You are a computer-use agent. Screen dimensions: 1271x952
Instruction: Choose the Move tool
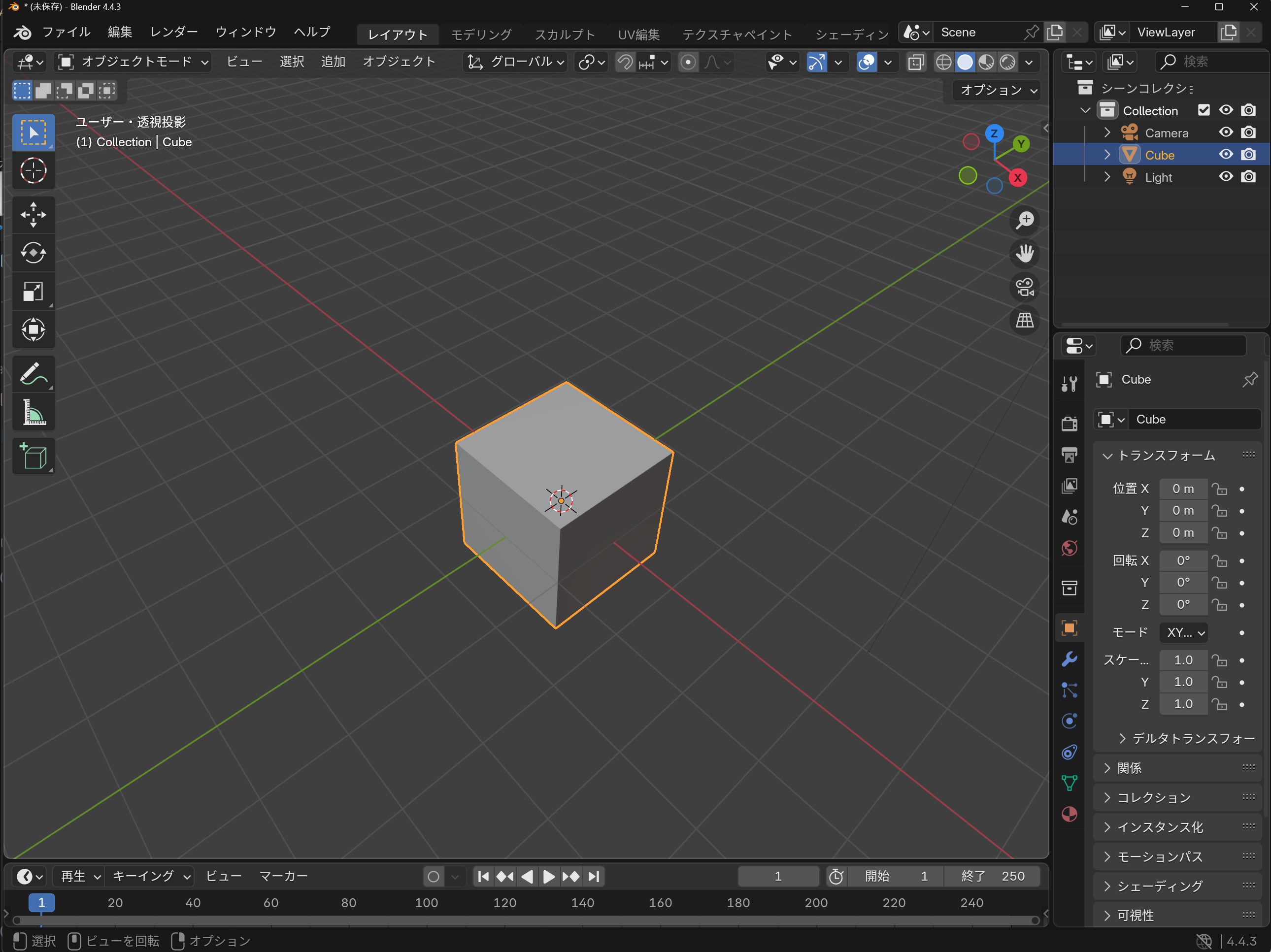click(33, 215)
